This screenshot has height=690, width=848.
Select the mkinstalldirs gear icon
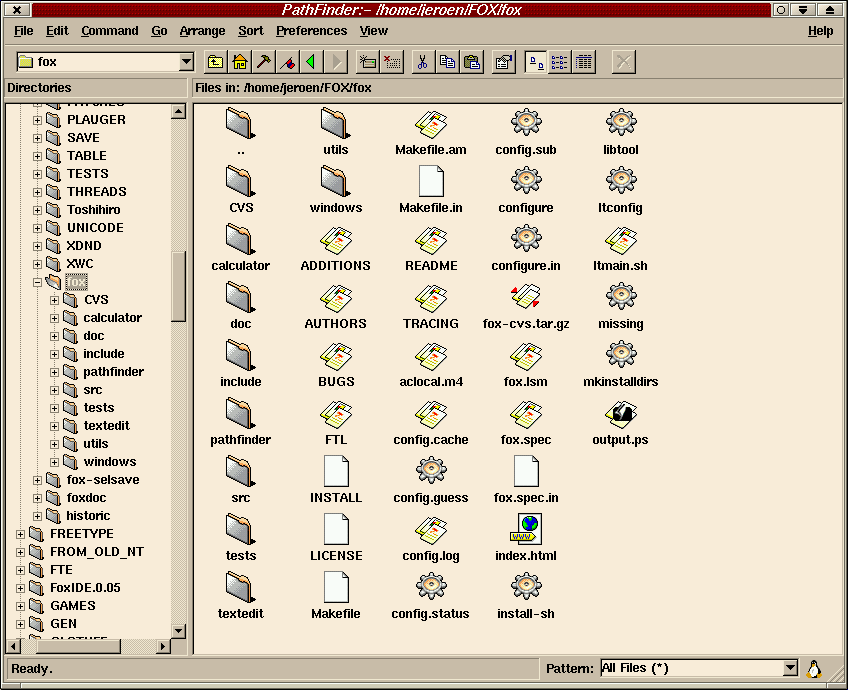click(621, 355)
